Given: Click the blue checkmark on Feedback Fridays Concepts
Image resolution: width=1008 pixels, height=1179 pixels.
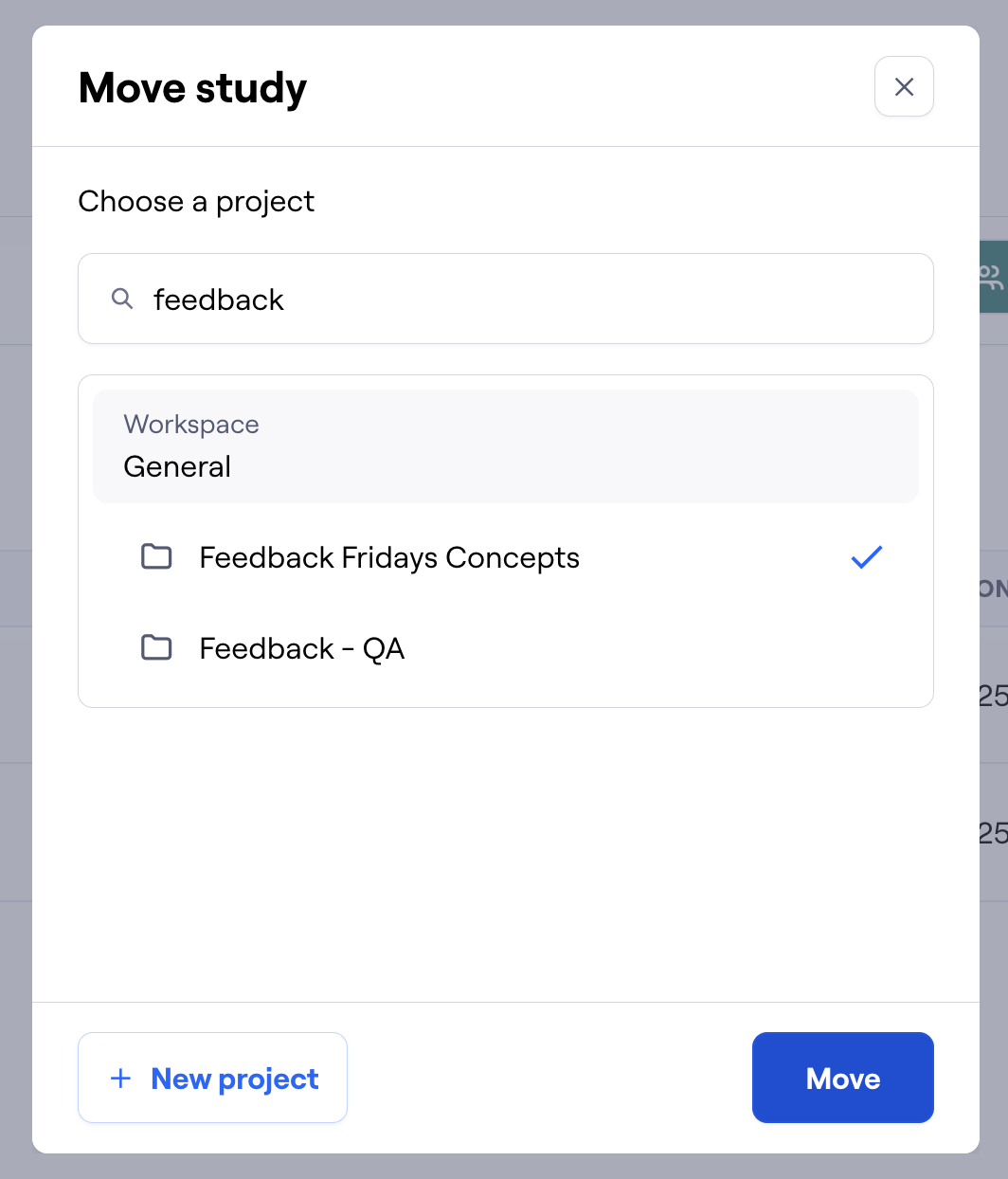Looking at the screenshot, I should tap(866, 557).
